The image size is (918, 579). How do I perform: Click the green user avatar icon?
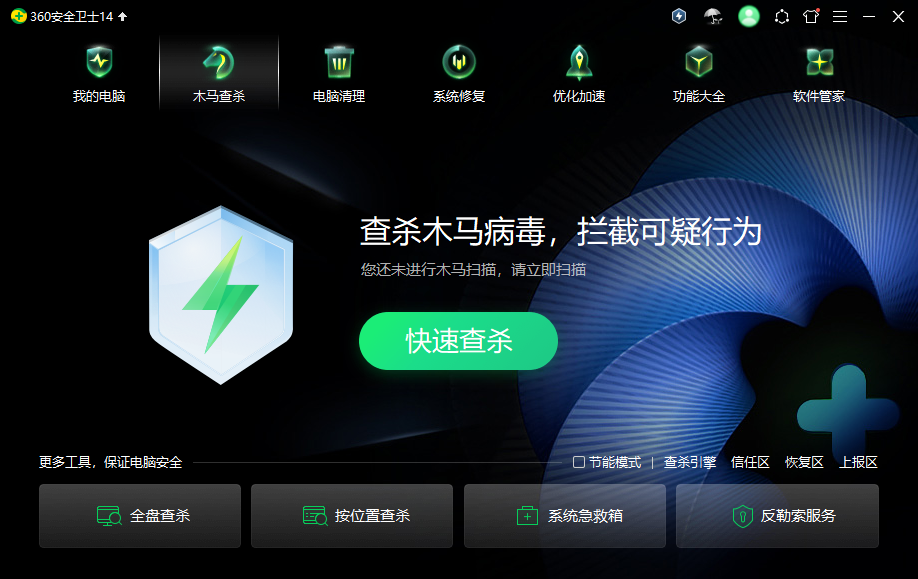(x=748, y=16)
